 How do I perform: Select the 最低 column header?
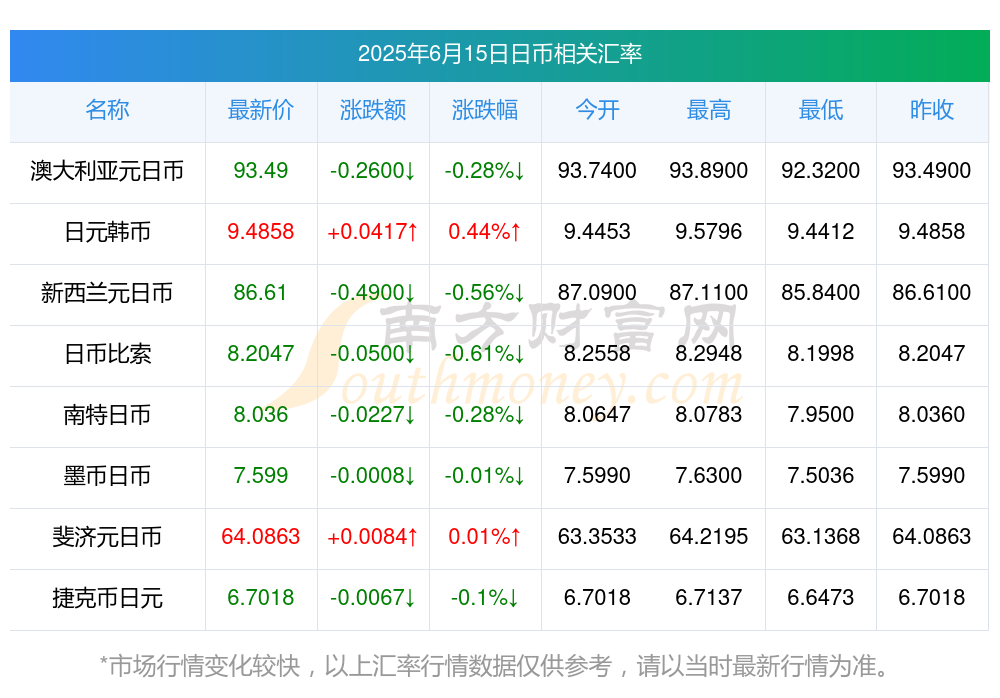821,110
